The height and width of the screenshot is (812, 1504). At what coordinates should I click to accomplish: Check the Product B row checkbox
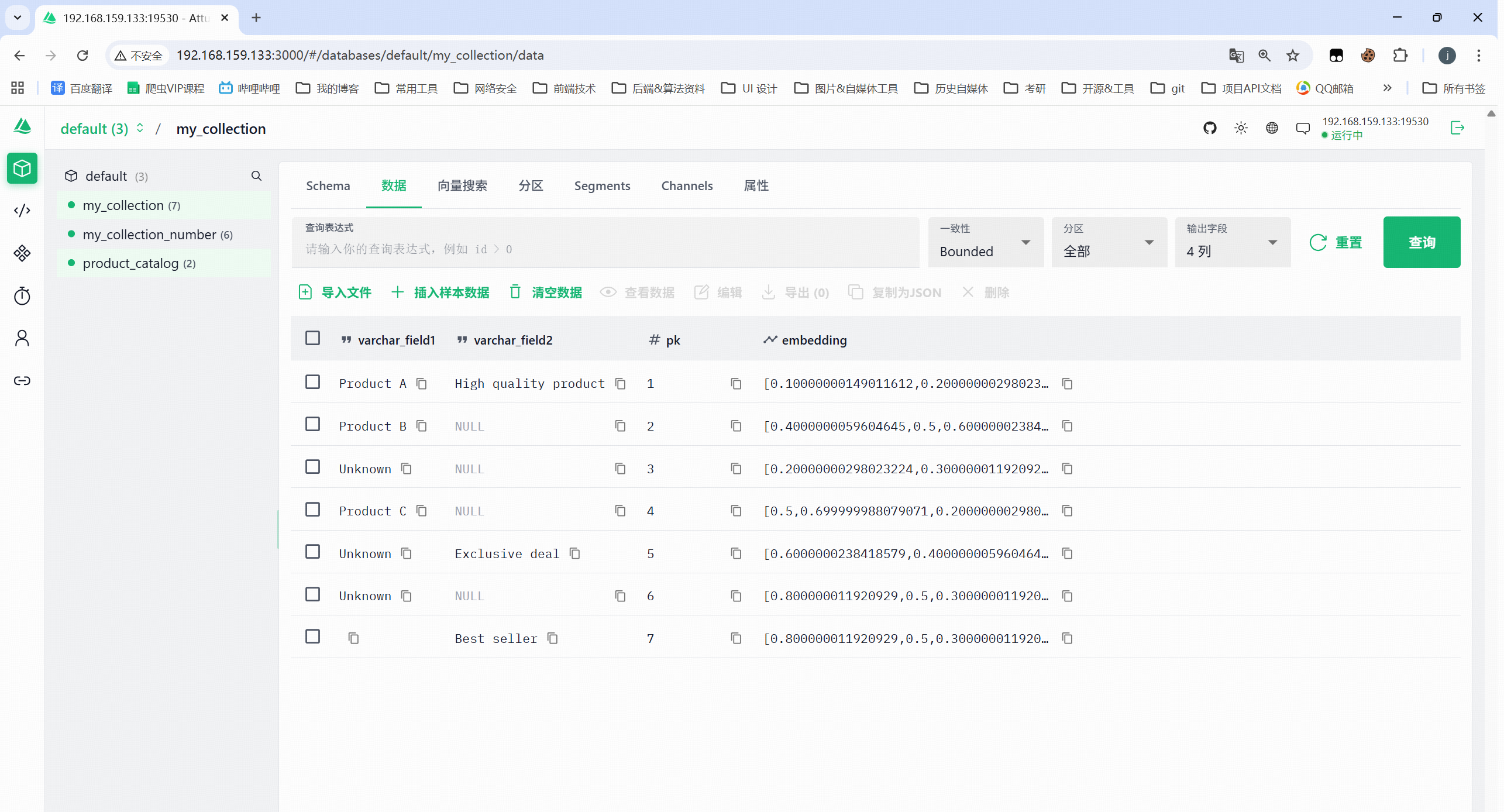[x=313, y=425]
